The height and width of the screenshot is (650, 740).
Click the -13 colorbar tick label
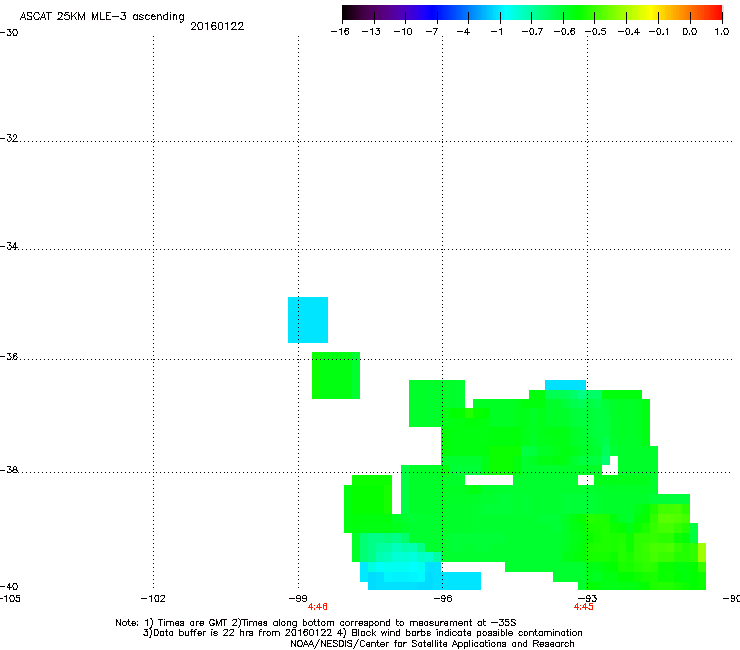[x=371, y=32]
